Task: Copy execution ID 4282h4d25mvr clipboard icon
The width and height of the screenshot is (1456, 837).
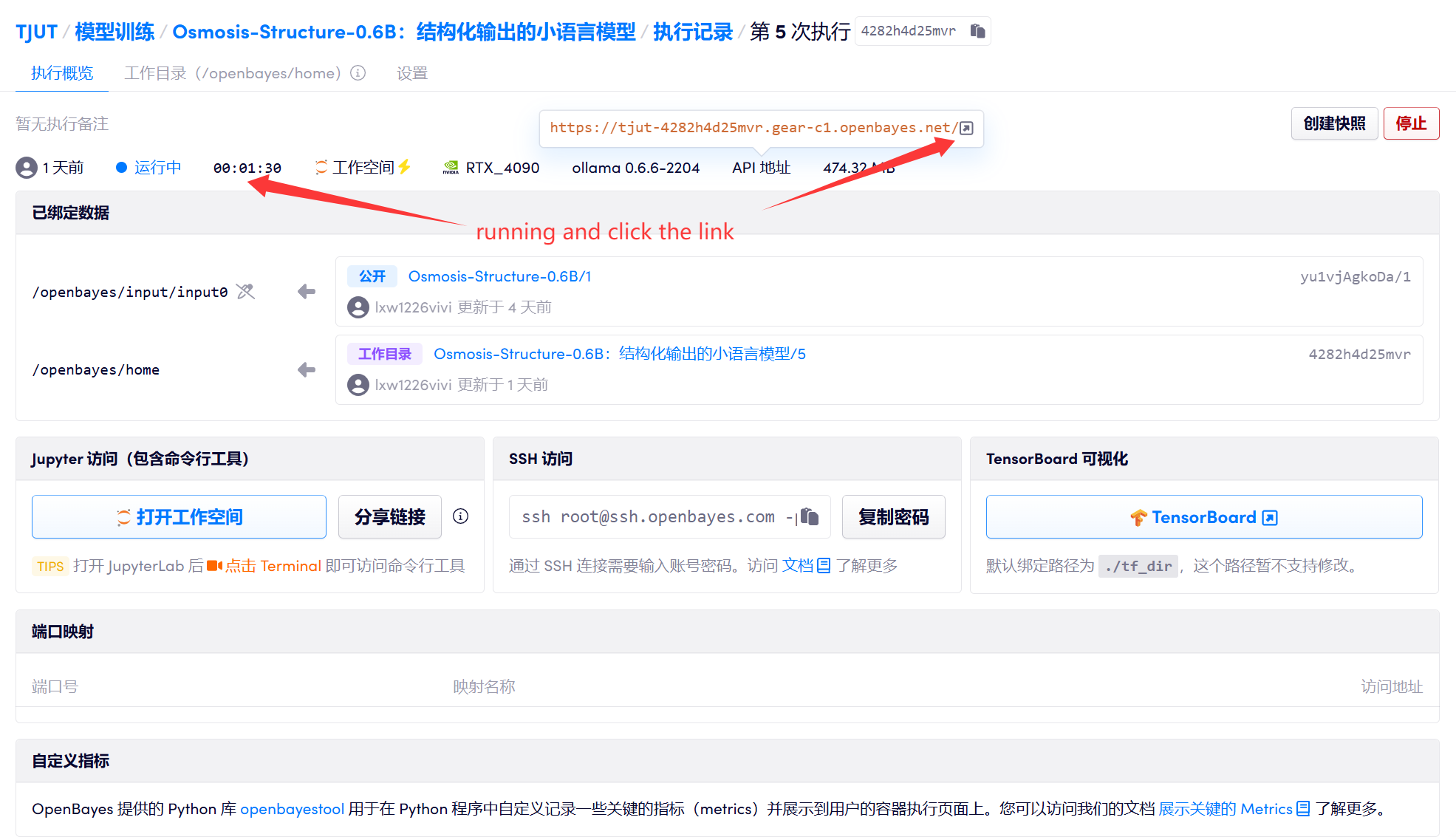Action: coord(977,31)
